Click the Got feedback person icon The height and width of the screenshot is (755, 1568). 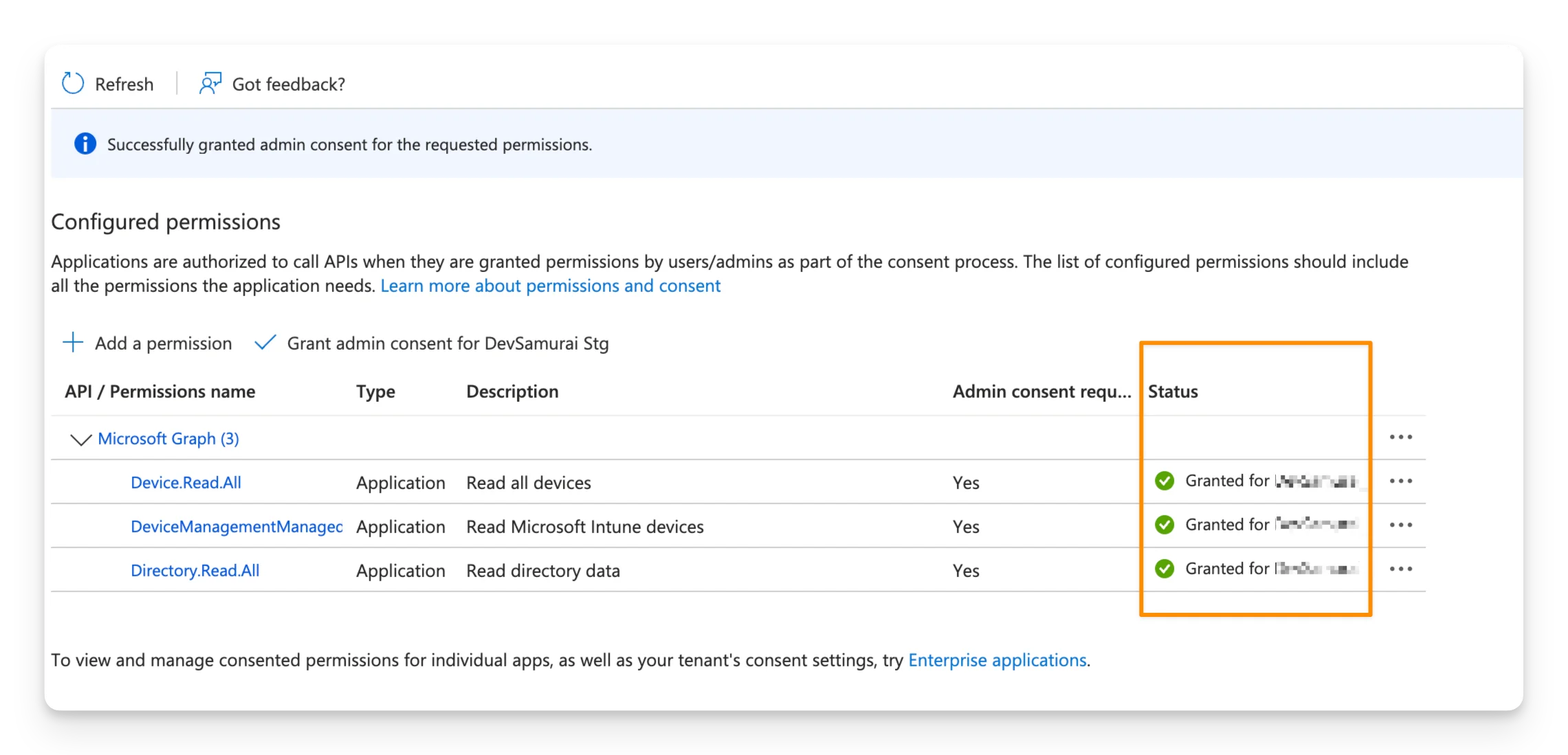[210, 83]
